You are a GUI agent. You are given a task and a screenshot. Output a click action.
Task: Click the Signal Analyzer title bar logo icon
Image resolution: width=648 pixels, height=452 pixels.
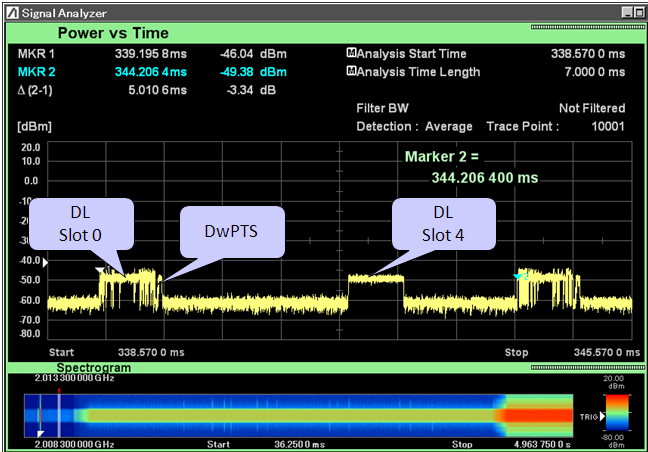point(12,13)
